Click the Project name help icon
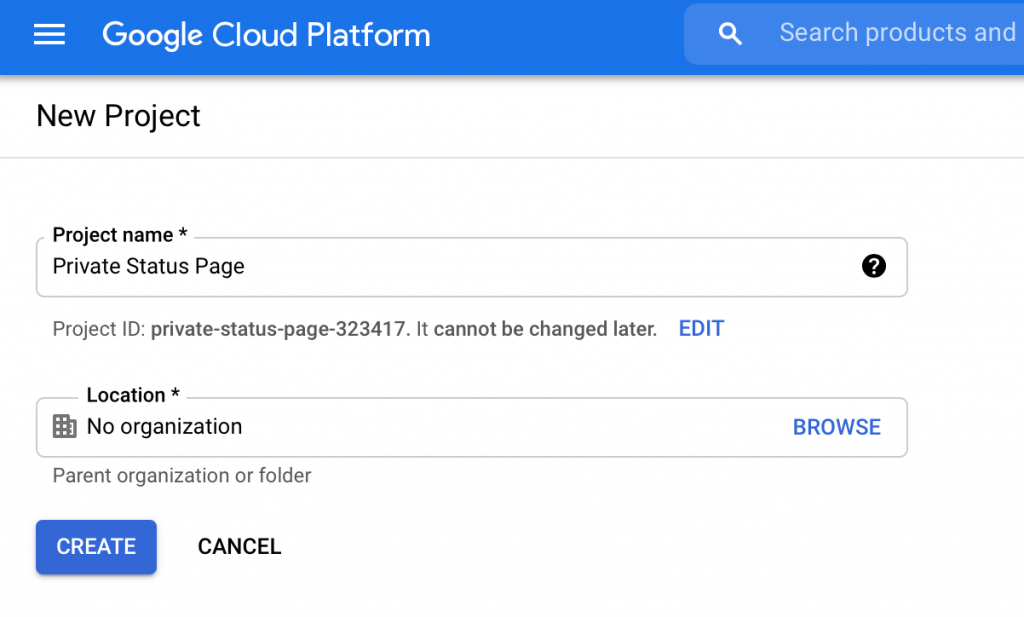The image size is (1024, 617). tap(873, 266)
